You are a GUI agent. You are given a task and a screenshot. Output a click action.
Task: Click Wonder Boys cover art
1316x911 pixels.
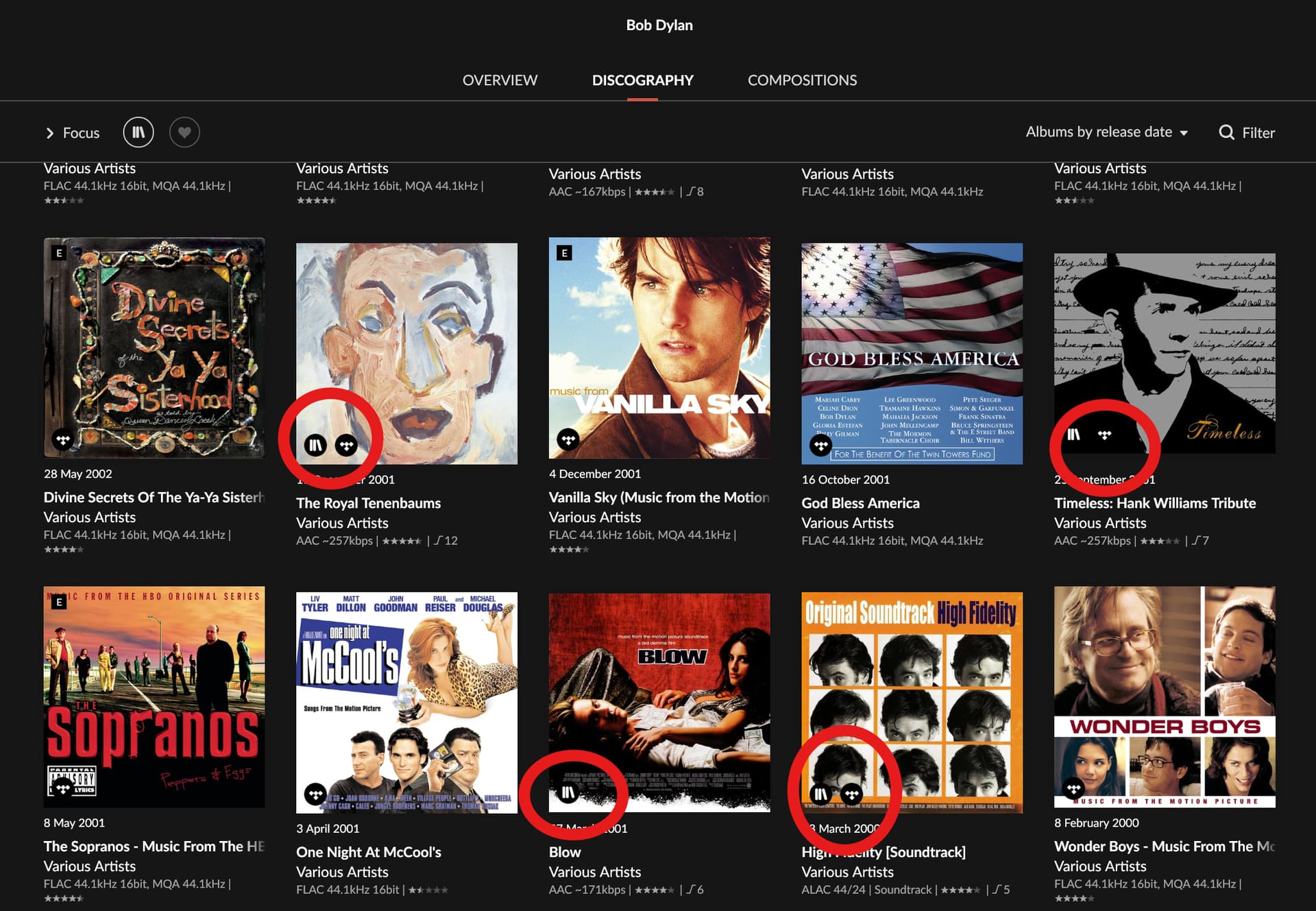click(1165, 696)
